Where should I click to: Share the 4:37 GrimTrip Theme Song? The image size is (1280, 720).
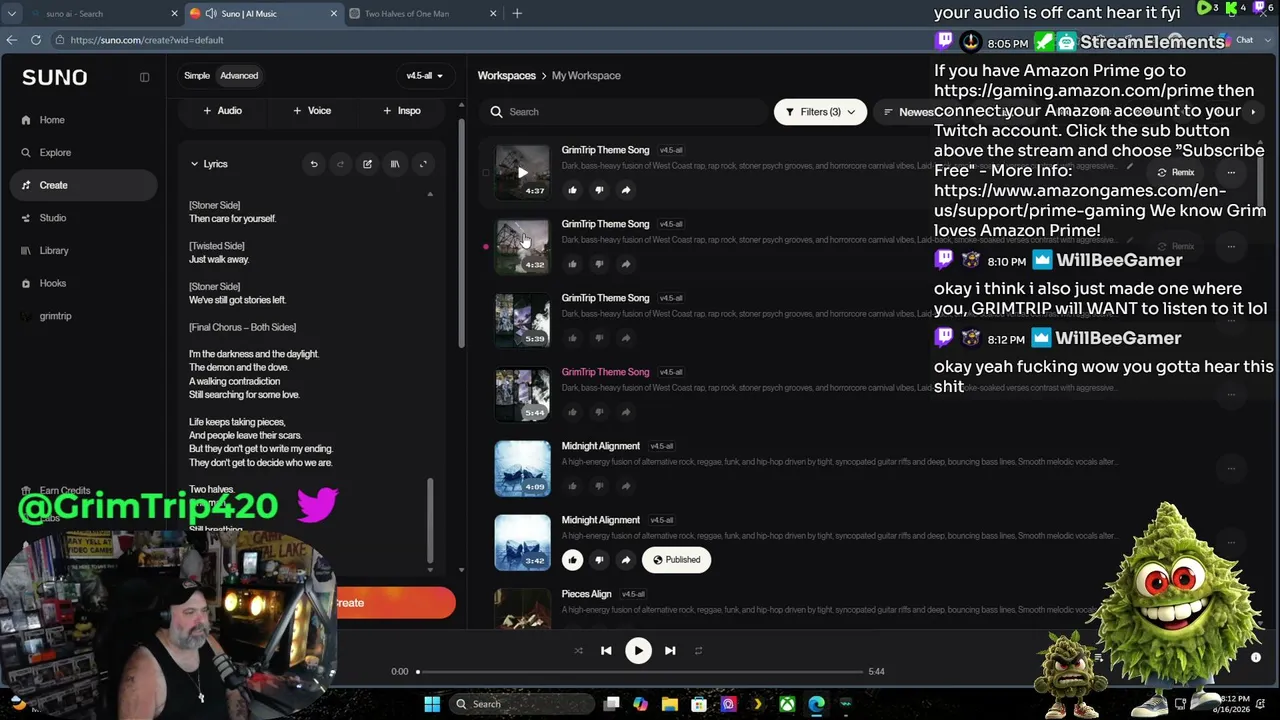click(x=626, y=190)
